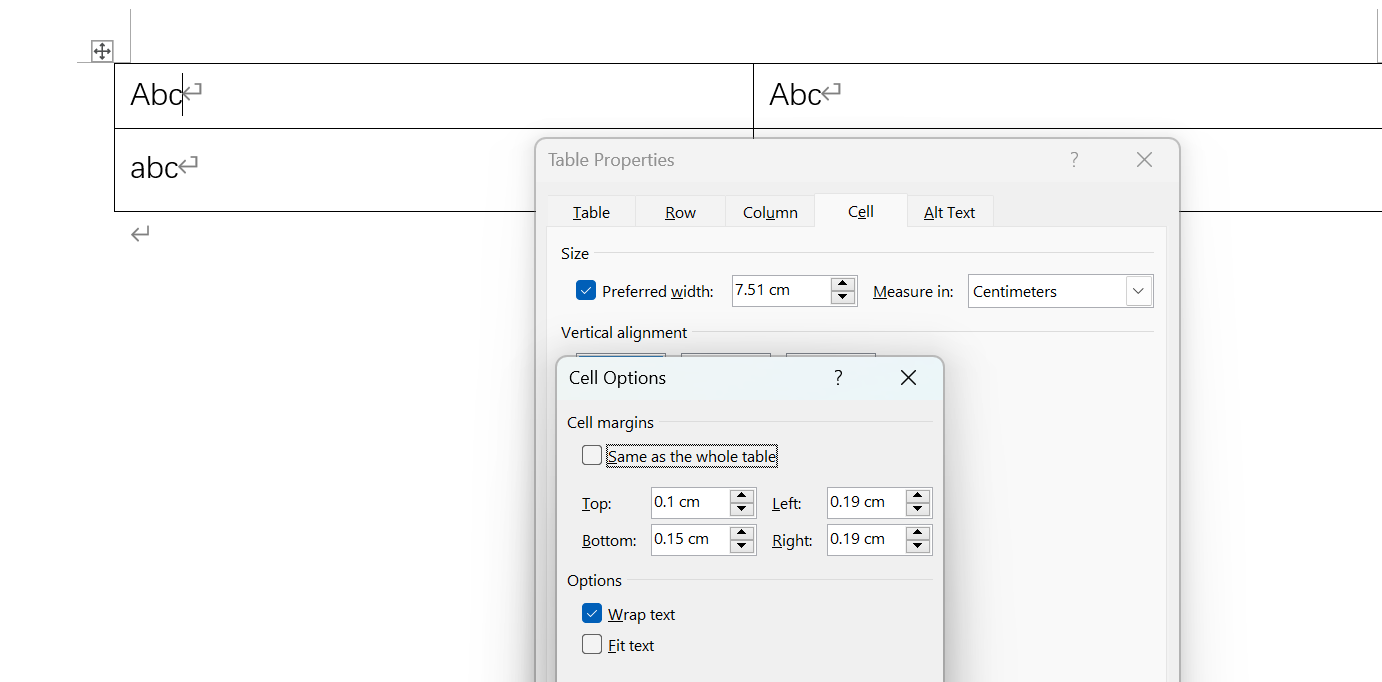Click the Right margin input field
The width and height of the screenshot is (1382, 682).
click(866, 539)
